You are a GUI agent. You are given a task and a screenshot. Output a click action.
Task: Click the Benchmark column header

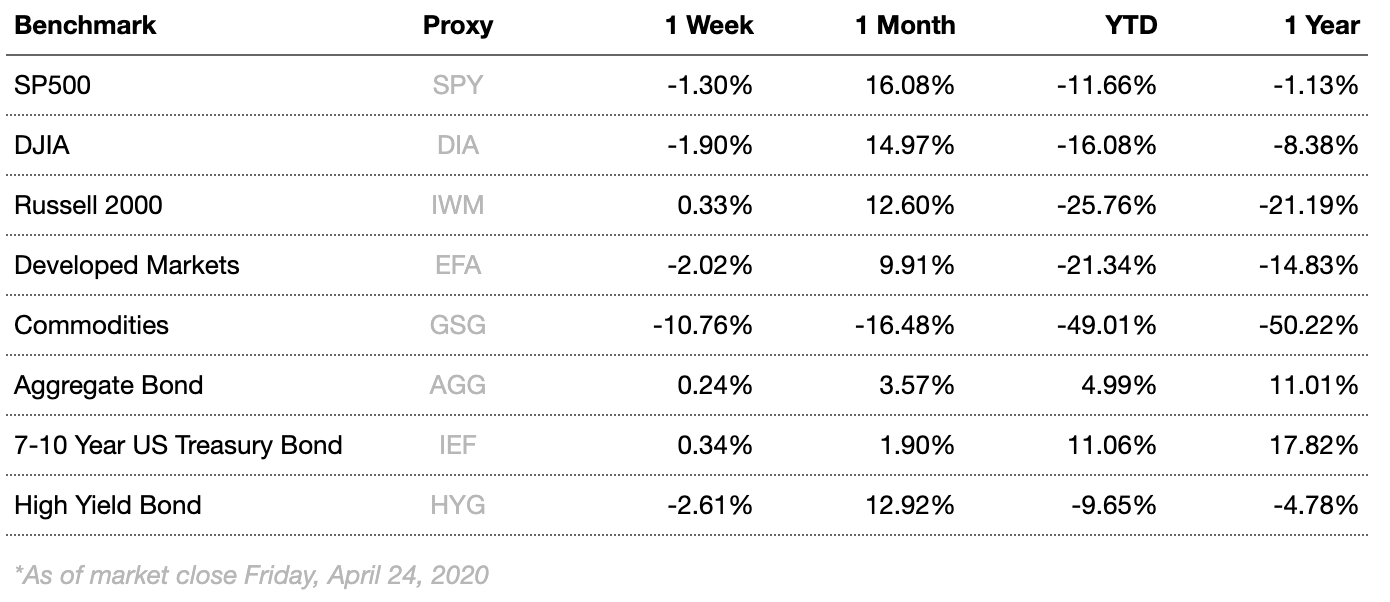(85, 26)
